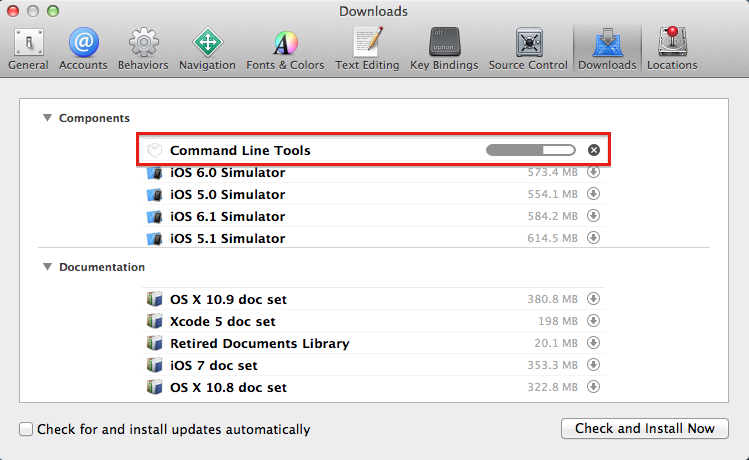Download the Xcode 5 doc set
Screen dimensions: 749x460
[x=593, y=321]
